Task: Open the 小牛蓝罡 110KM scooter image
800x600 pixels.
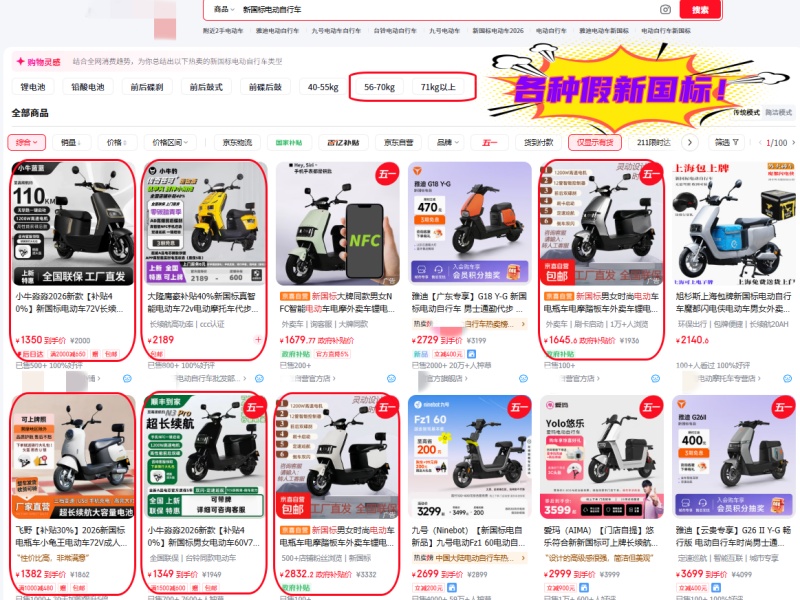Action: [x=73, y=224]
